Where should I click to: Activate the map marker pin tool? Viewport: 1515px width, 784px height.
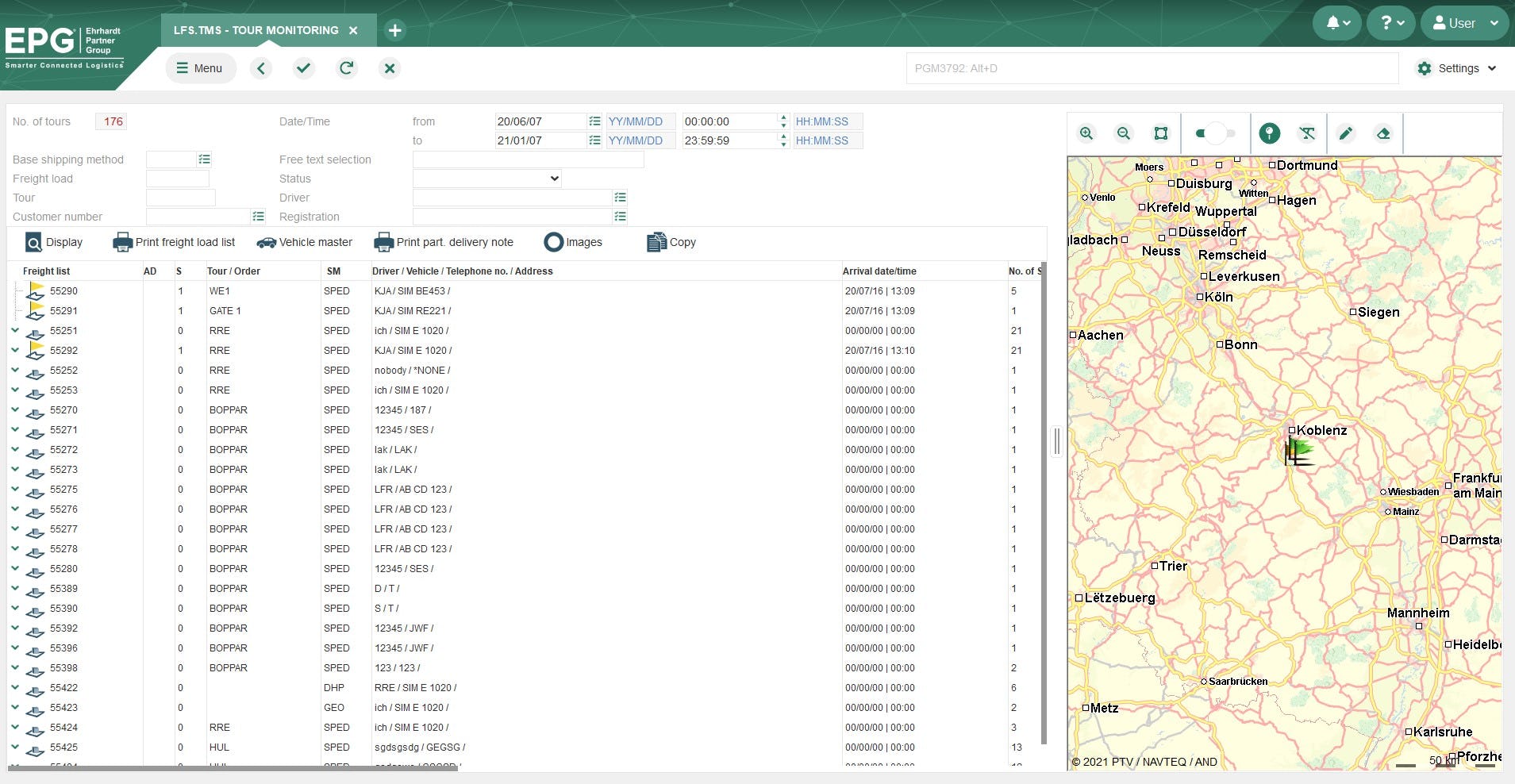tap(1268, 133)
